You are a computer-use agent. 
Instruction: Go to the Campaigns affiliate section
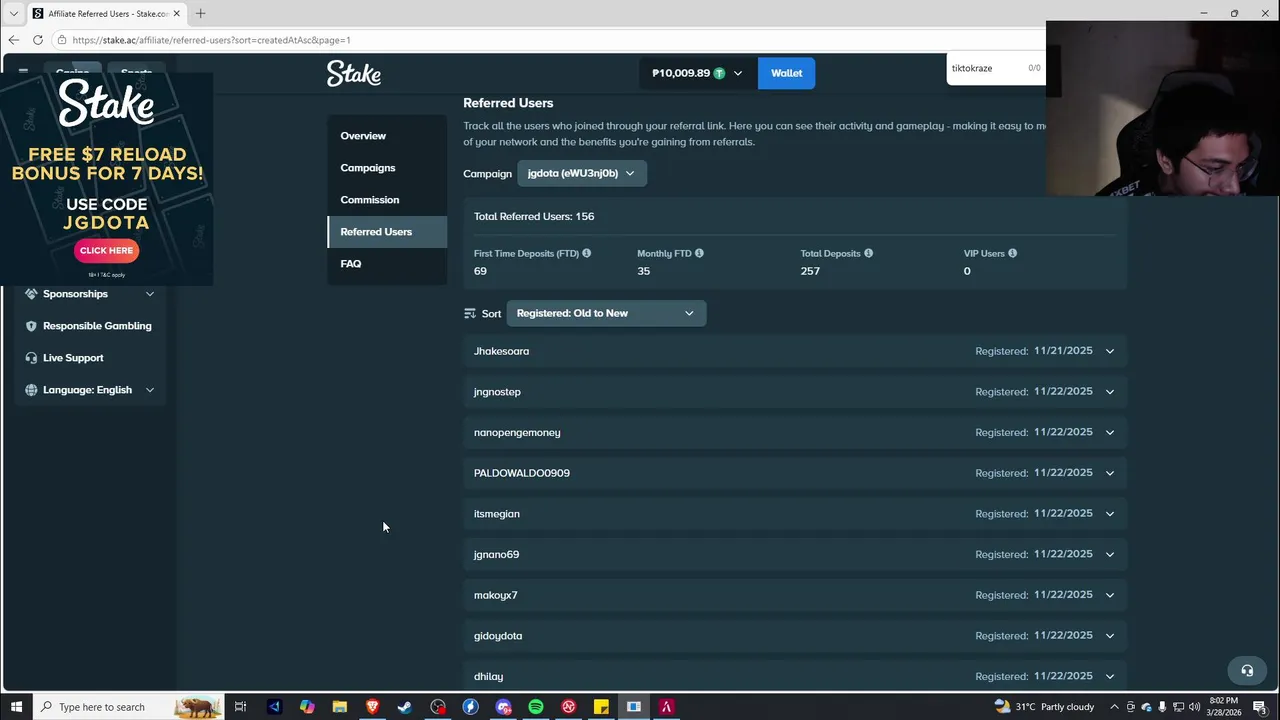click(387, 168)
